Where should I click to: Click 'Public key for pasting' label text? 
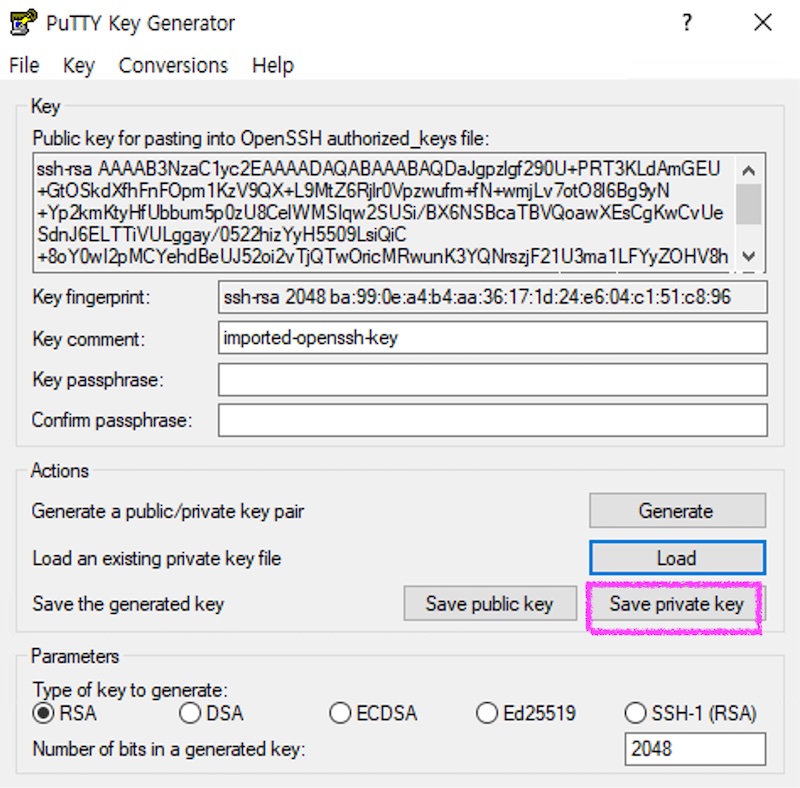pyautogui.click(x=261, y=138)
